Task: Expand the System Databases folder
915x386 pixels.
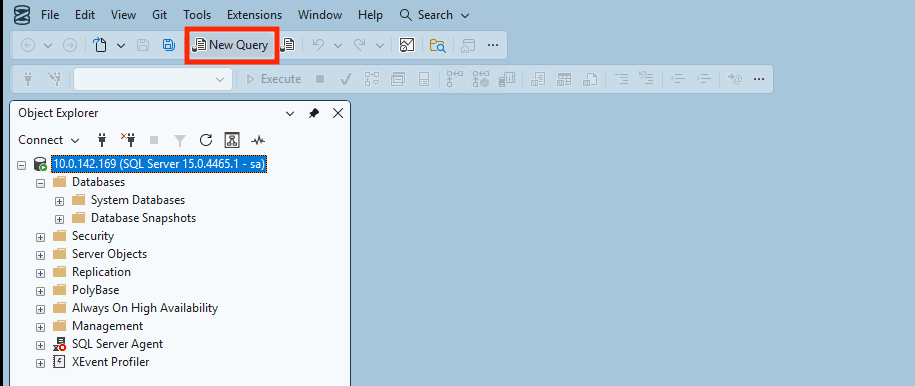Action: [59, 201]
